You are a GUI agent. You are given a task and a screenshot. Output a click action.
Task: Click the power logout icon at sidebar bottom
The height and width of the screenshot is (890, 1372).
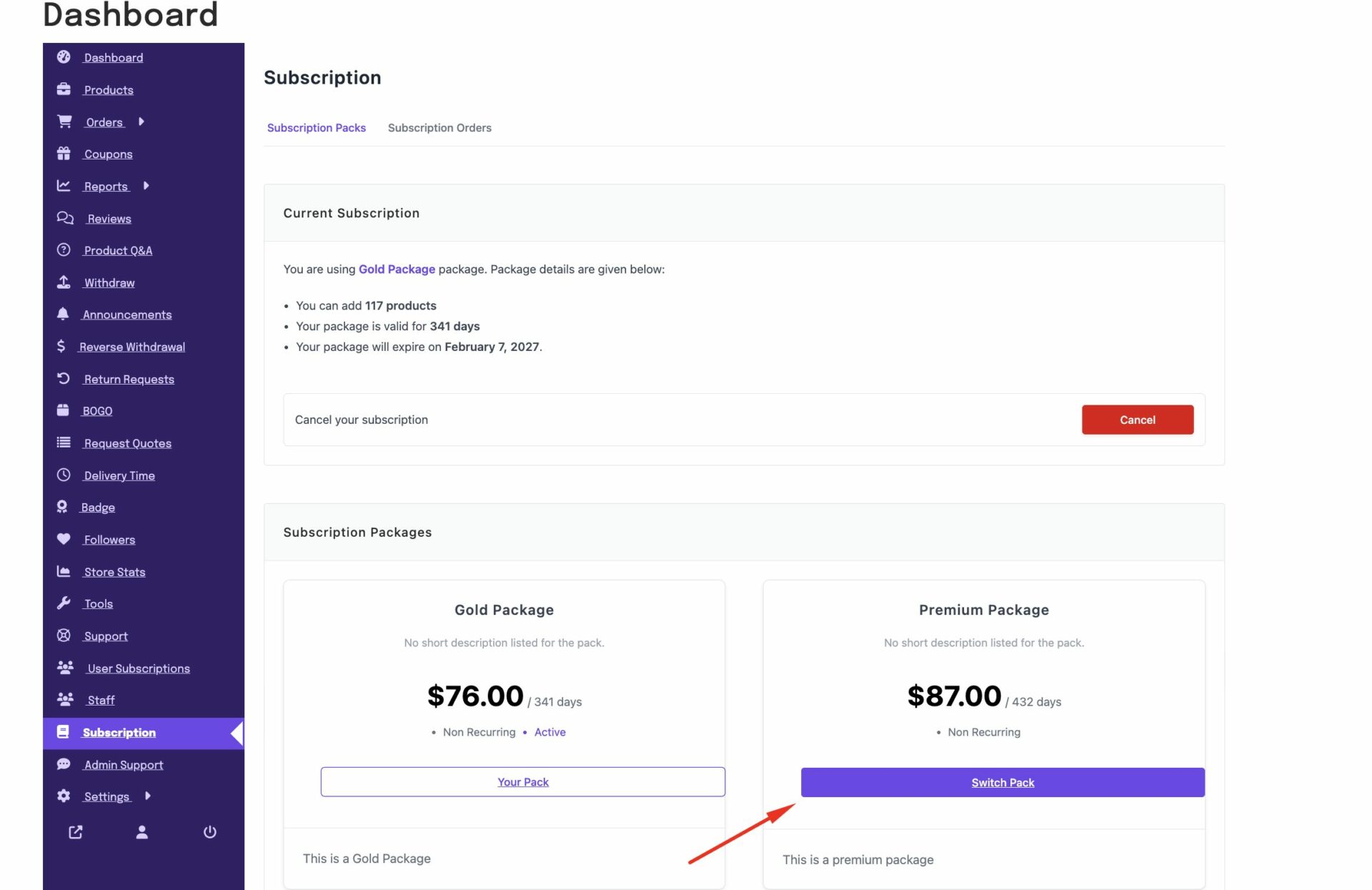click(x=209, y=832)
